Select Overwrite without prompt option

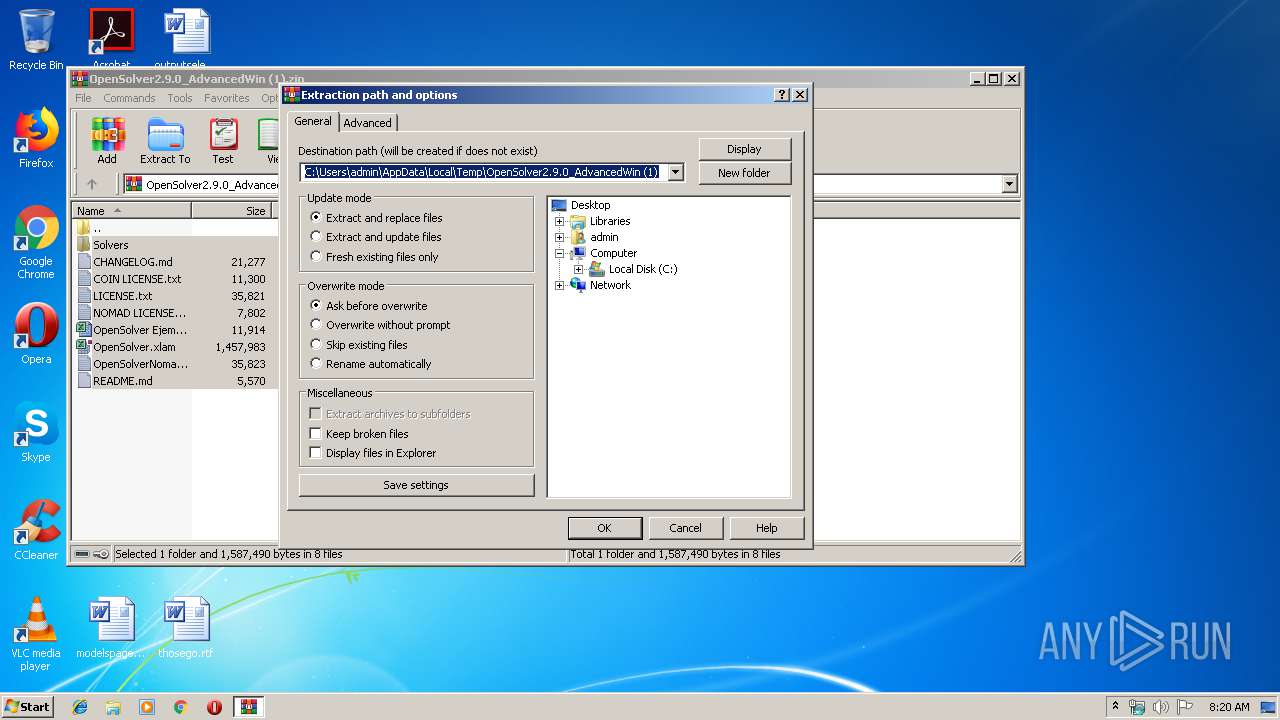[x=380, y=325]
